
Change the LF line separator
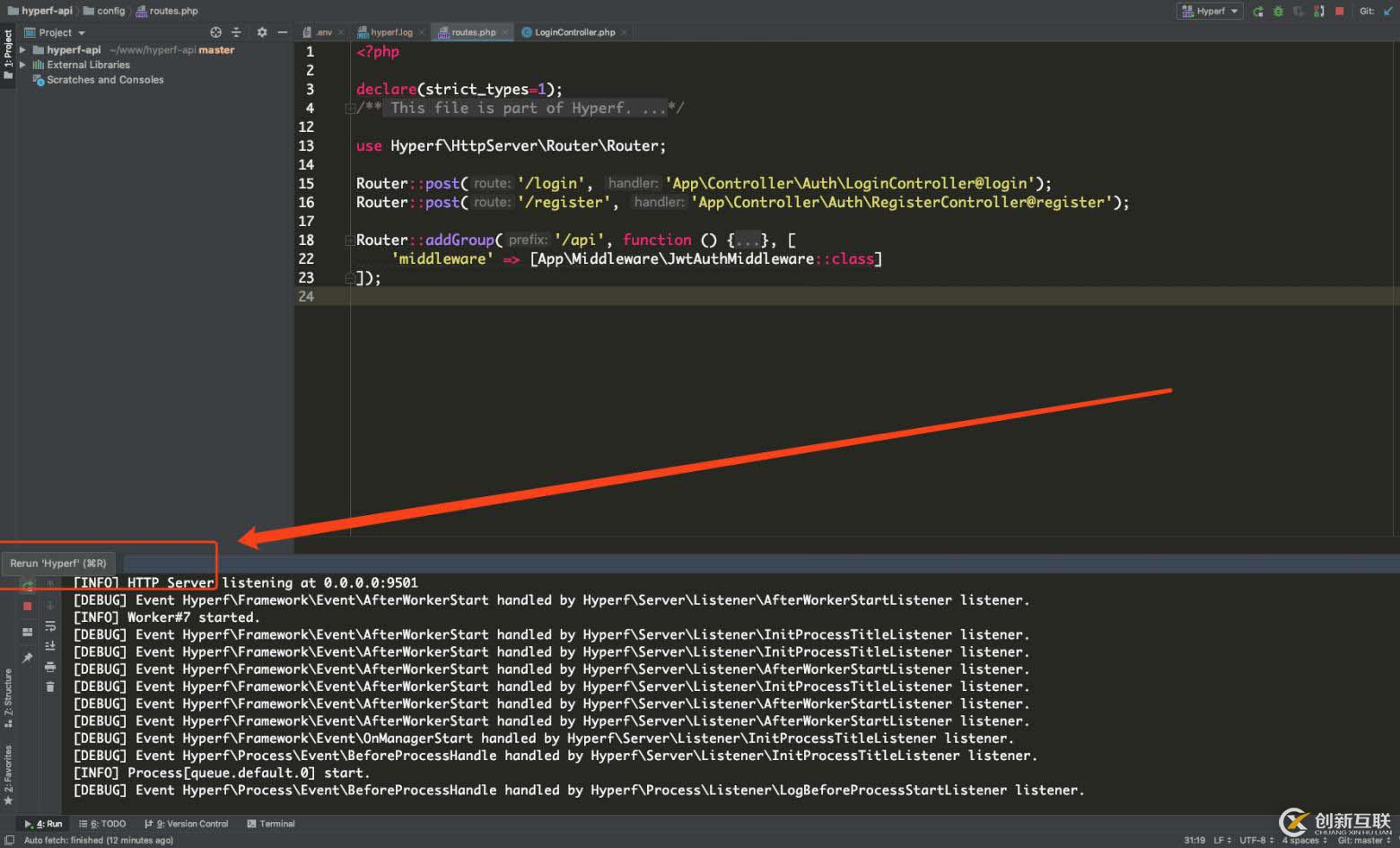1222,841
